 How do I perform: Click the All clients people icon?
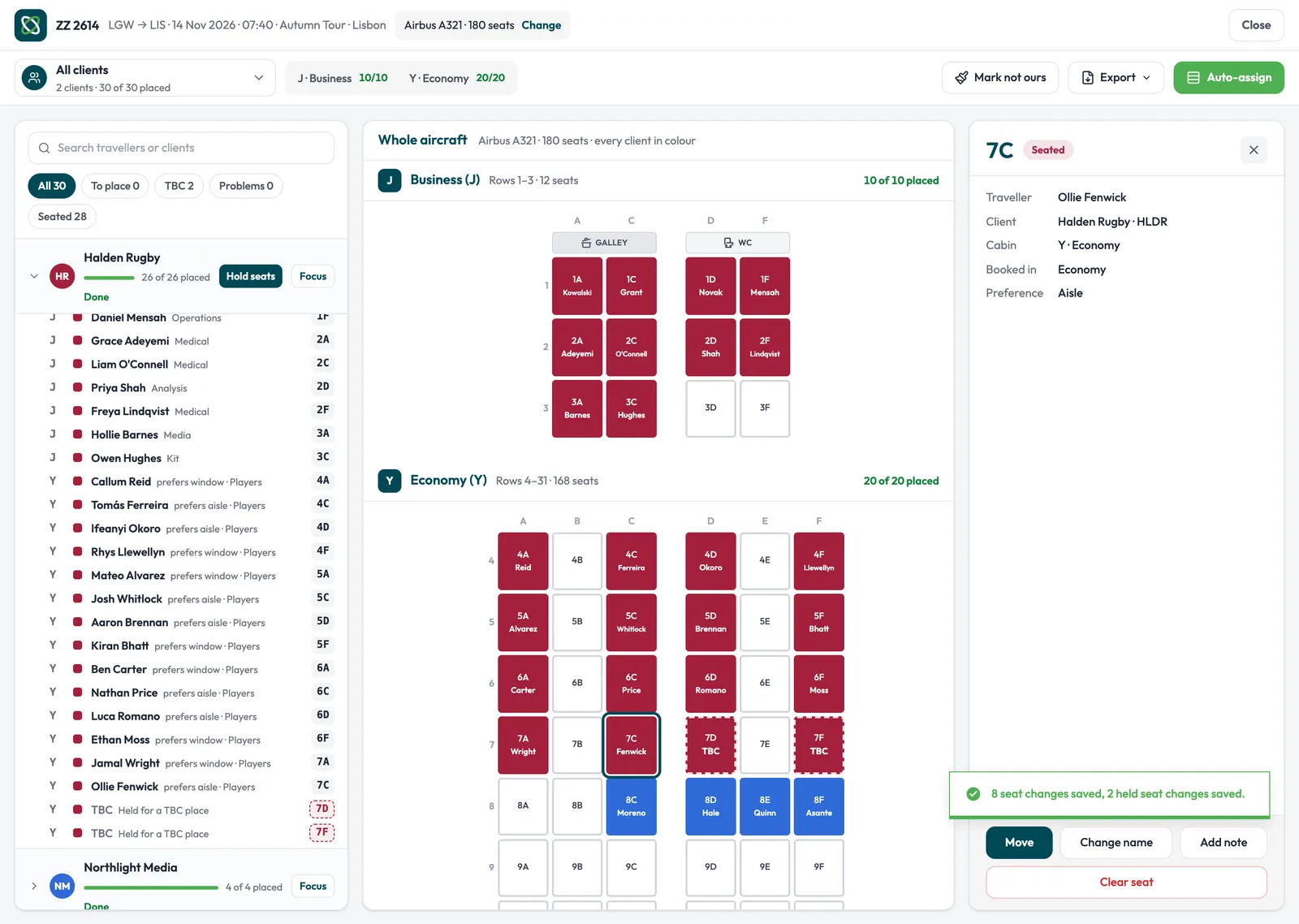pos(34,78)
